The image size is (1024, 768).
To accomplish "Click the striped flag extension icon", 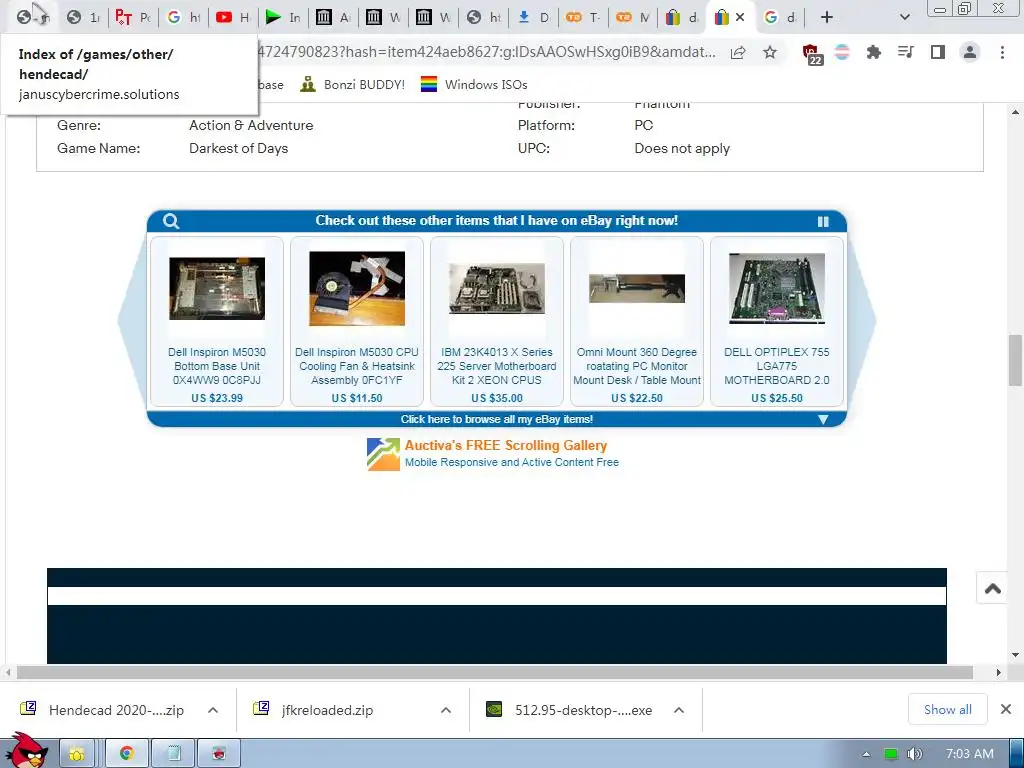I will [x=842, y=52].
